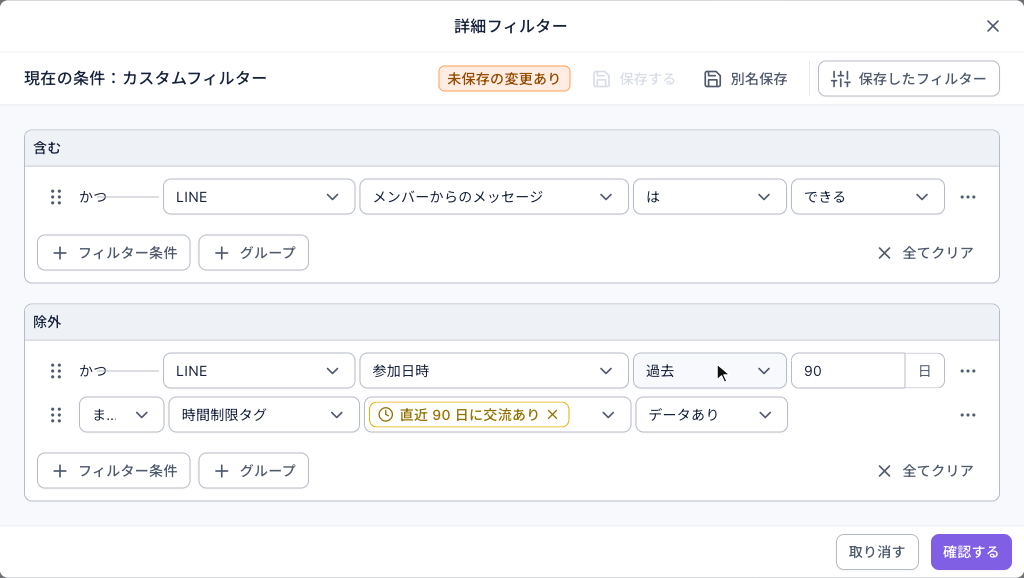
Task: Open the データあり dropdown
Action: (x=711, y=415)
